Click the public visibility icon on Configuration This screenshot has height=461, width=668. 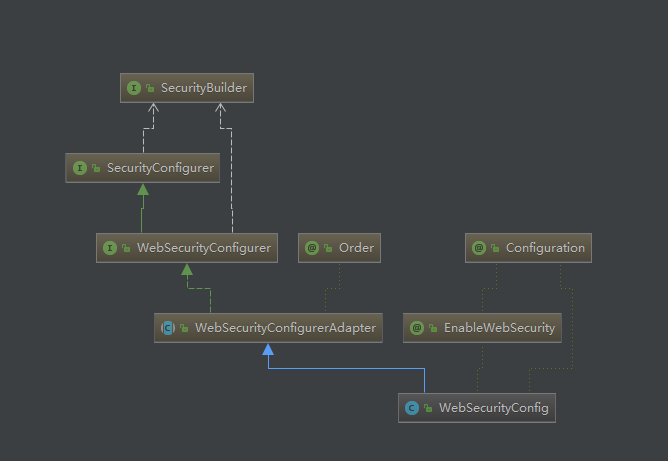(x=495, y=248)
